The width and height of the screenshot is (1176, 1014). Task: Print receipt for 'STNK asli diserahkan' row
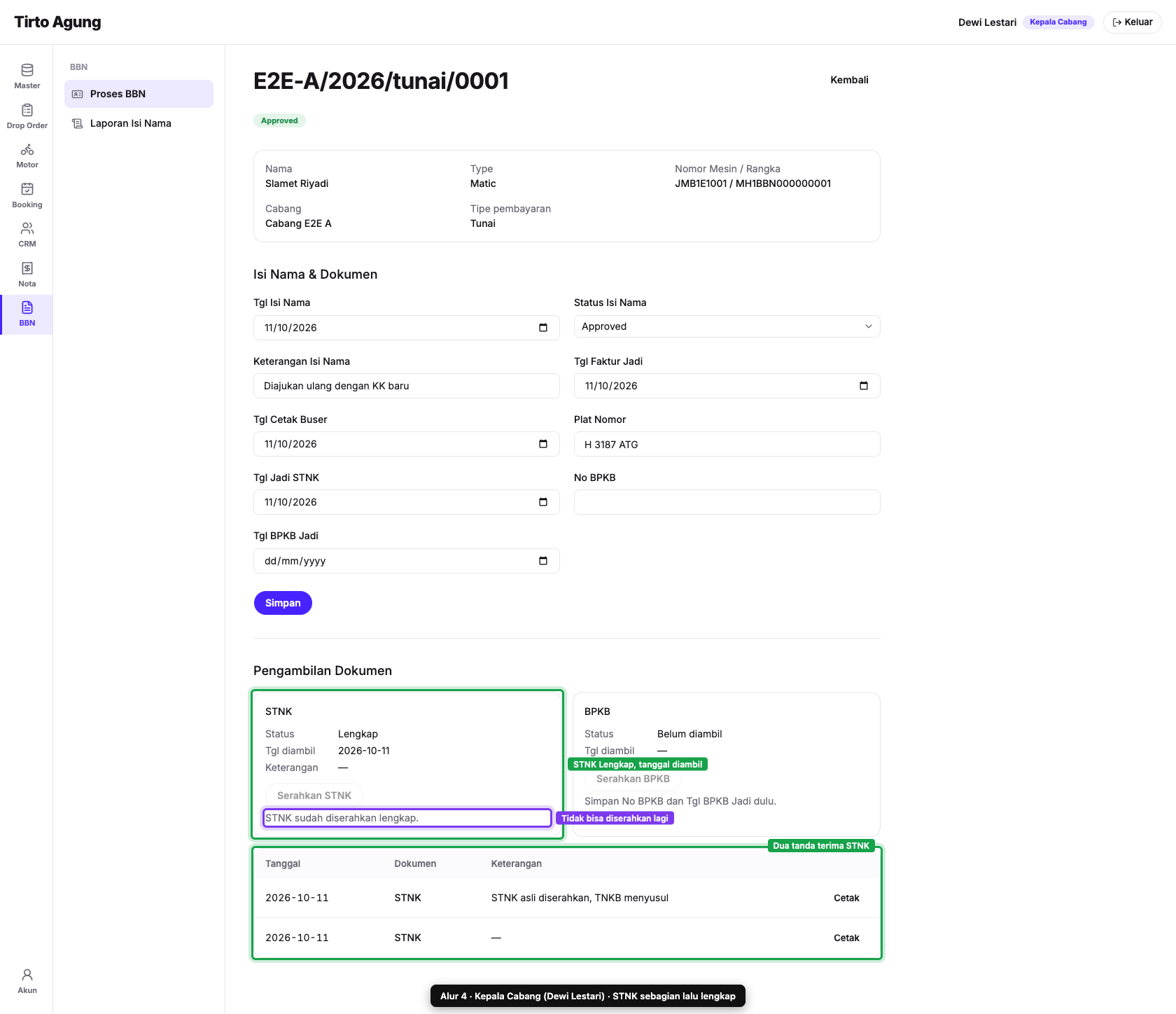(x=846, y=898)
